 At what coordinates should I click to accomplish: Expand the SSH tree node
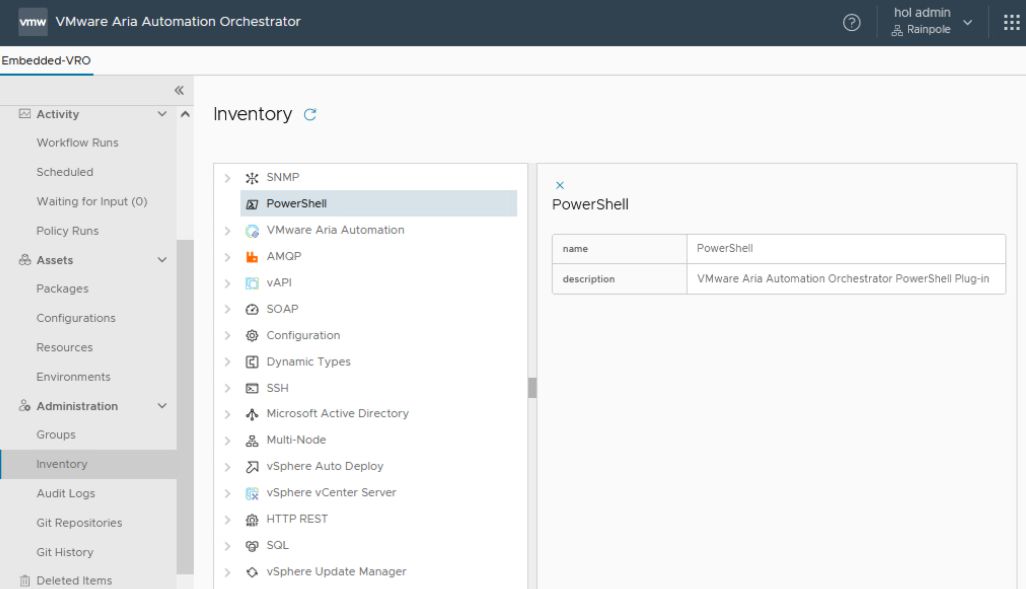[x=227, y=388]
